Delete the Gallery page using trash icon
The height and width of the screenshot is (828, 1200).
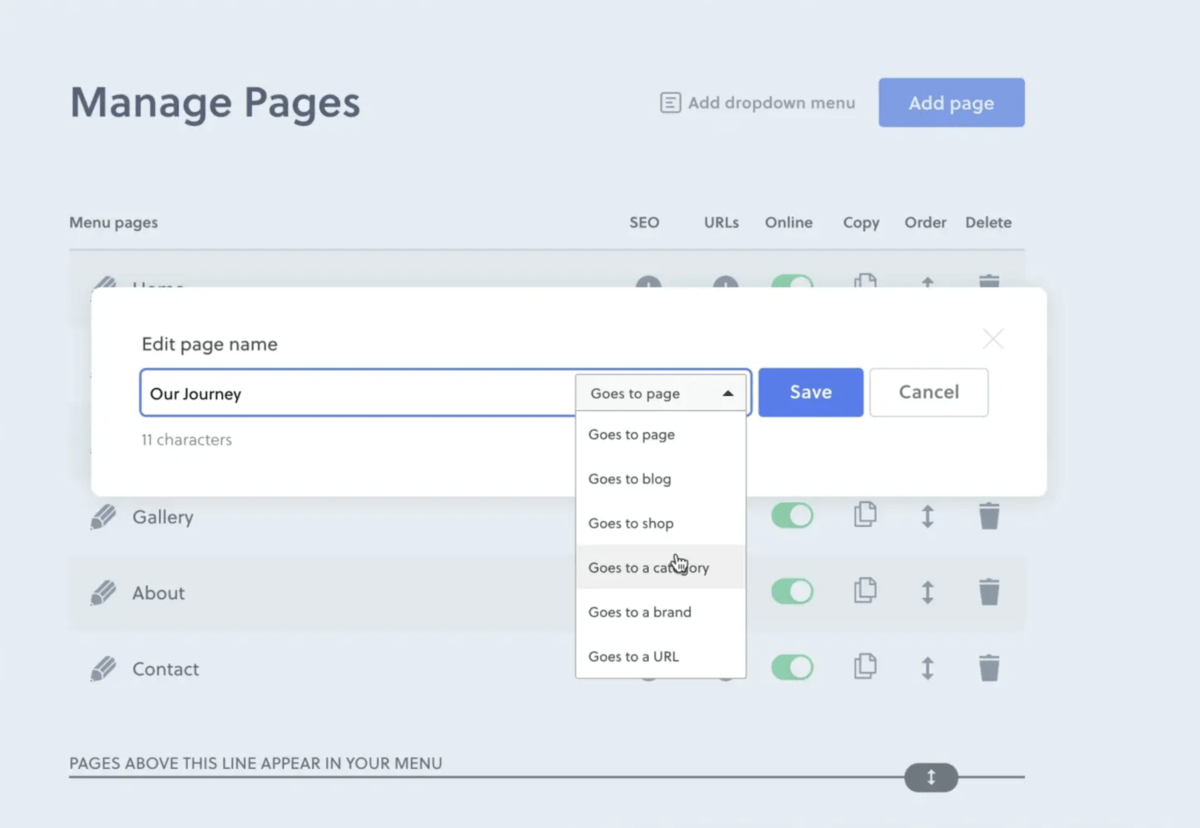989,516
